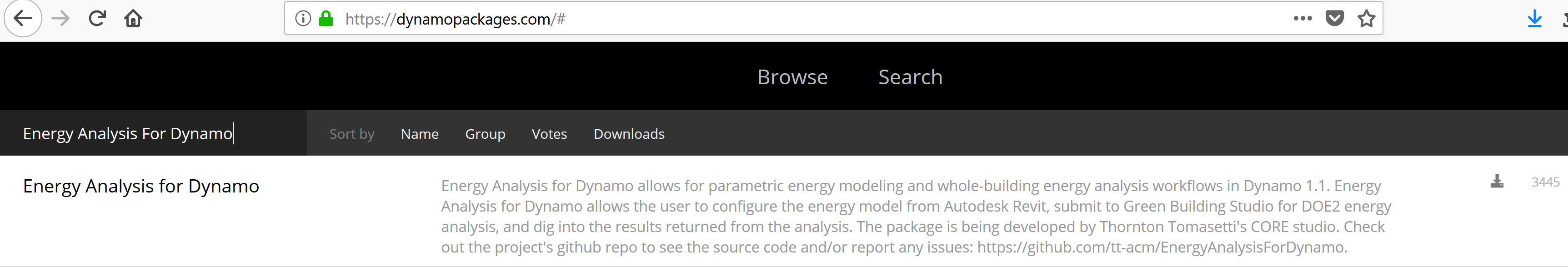Show site information via the info icon
Viewport: 1568px width, 268px height.
click(302, 19)
